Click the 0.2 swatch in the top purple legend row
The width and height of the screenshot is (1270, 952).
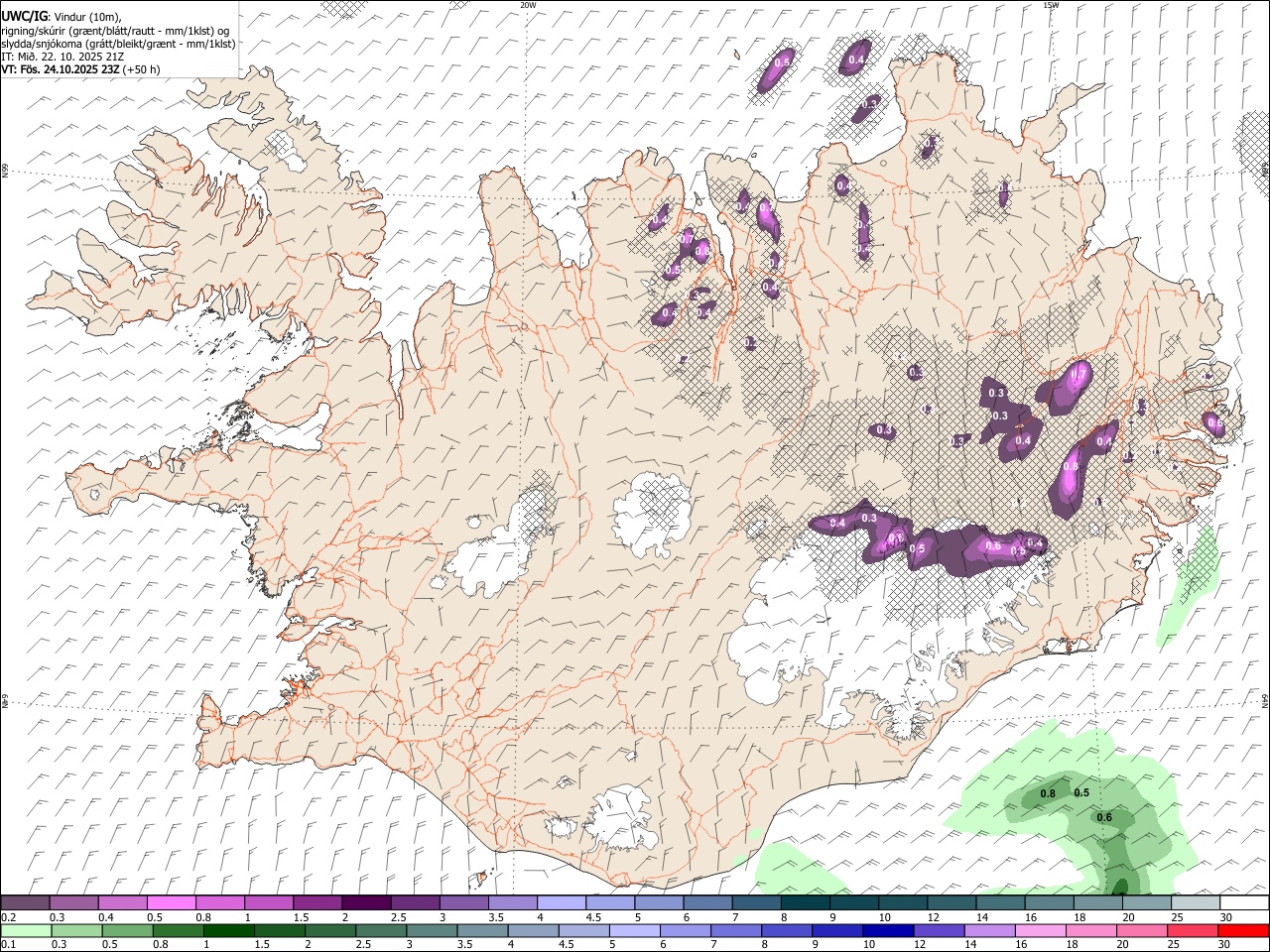[x=25, y=903]
